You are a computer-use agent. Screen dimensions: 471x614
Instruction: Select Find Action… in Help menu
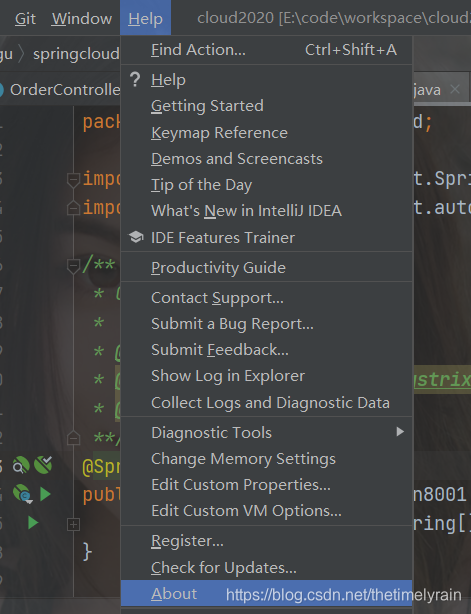click(266, 50)
